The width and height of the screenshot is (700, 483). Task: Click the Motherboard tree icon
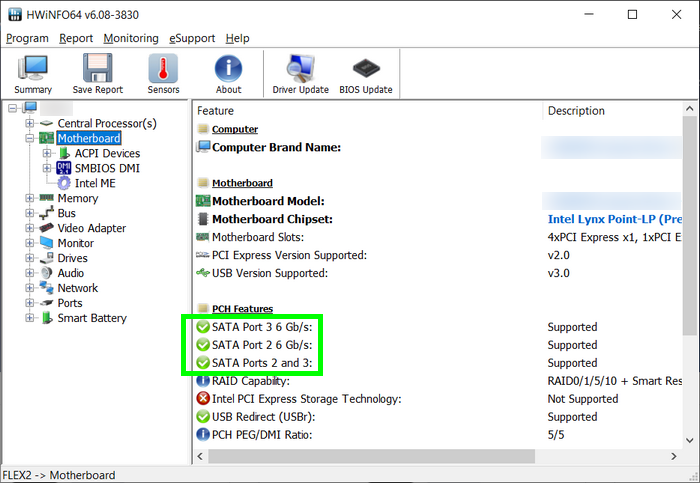tap(46, 138)
